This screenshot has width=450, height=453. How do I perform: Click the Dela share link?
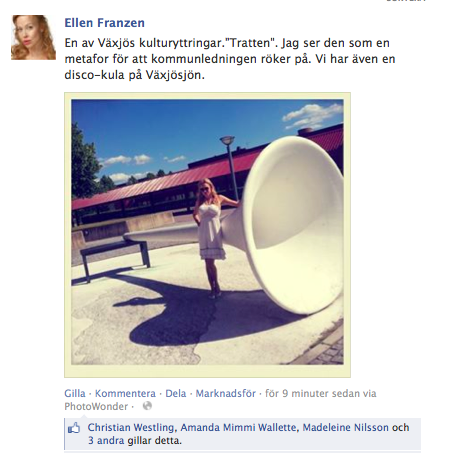176,393
